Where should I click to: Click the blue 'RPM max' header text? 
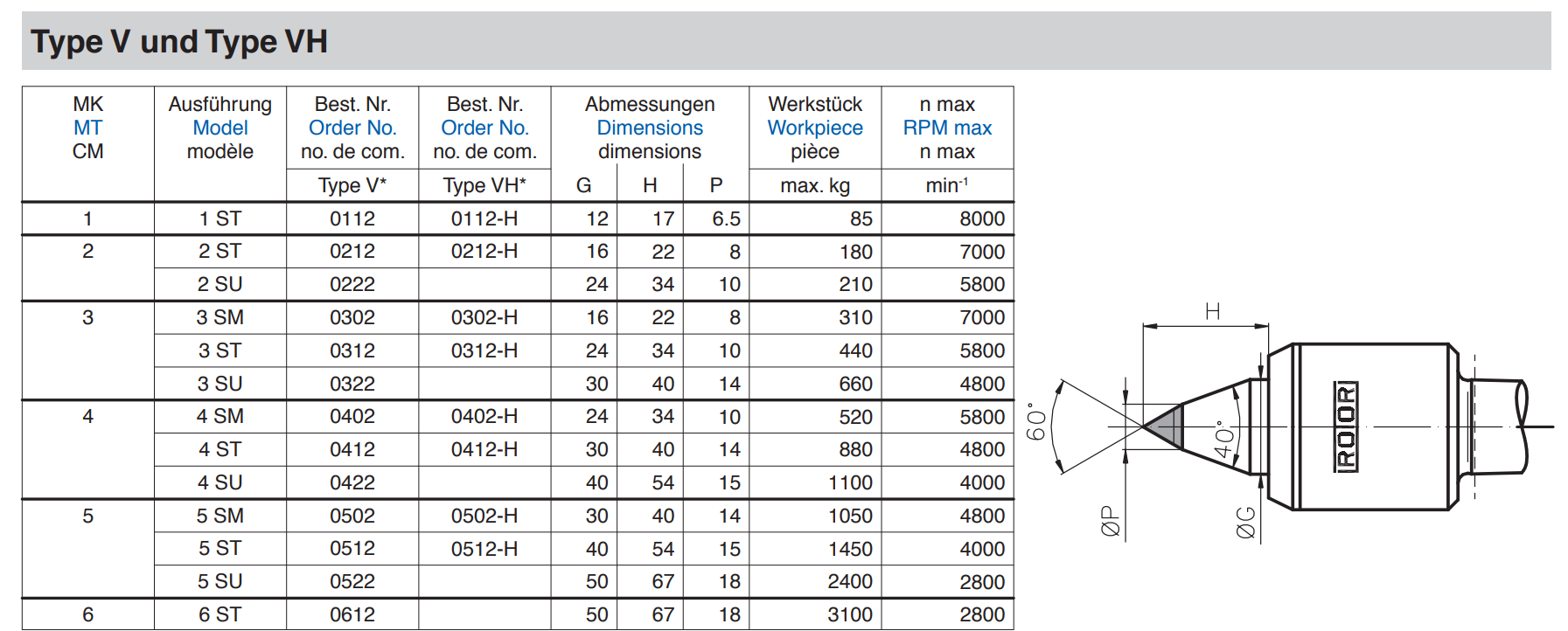click(947, 128)
